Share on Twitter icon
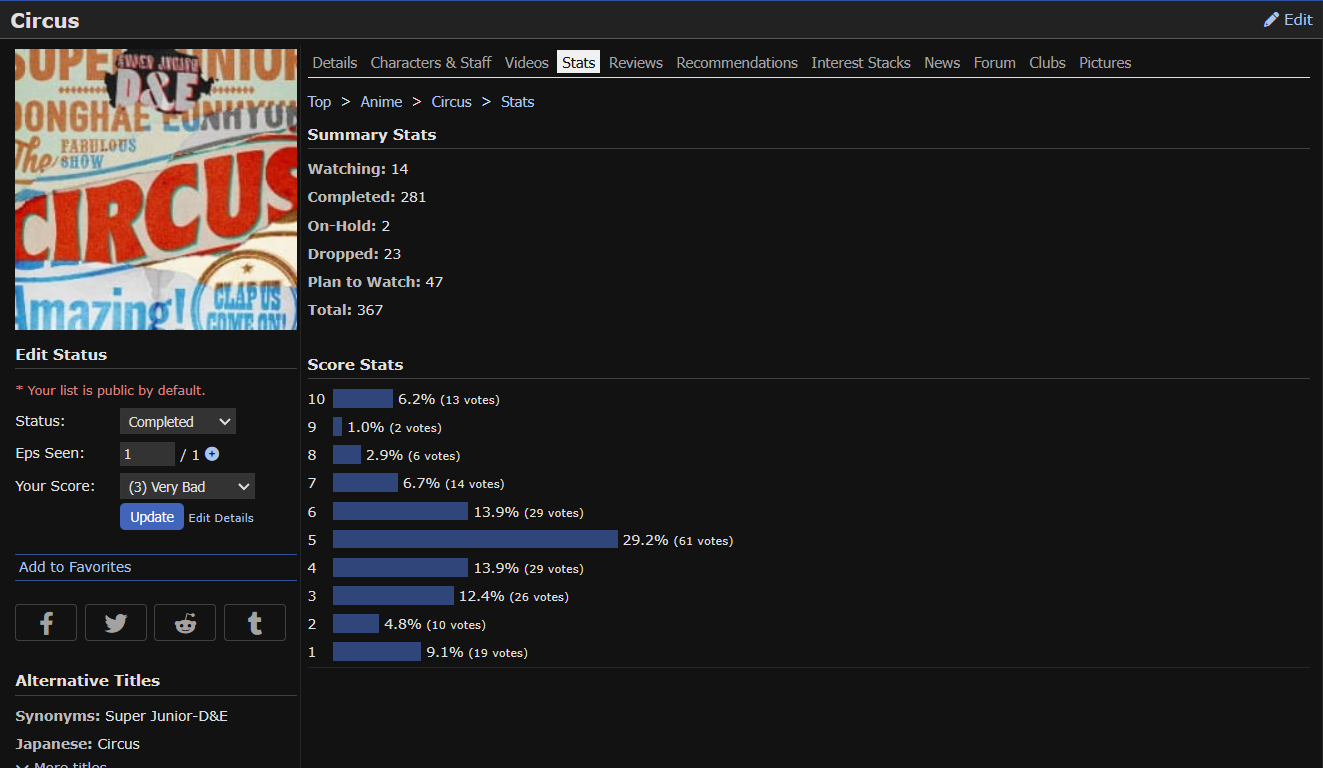Image resolution: width=1323 pixels, height=768 pixels. click(x=116, y=623)
